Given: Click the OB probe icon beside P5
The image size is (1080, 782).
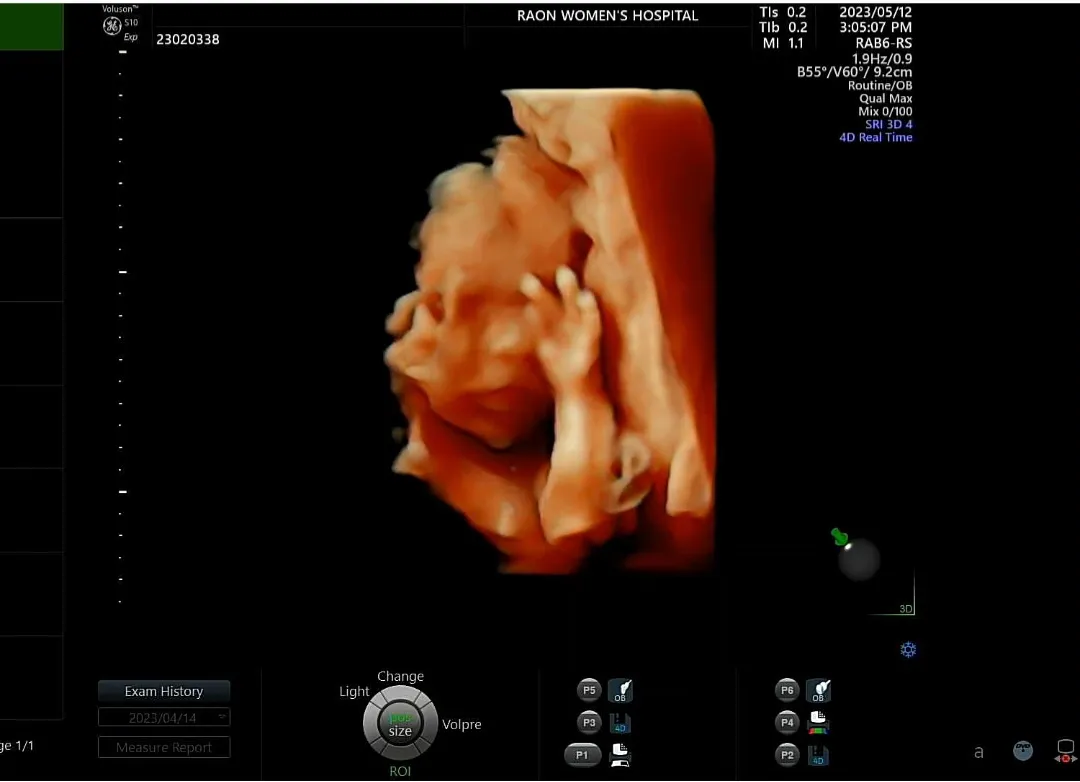Looking at the screenshot, I should pos(621,690).
